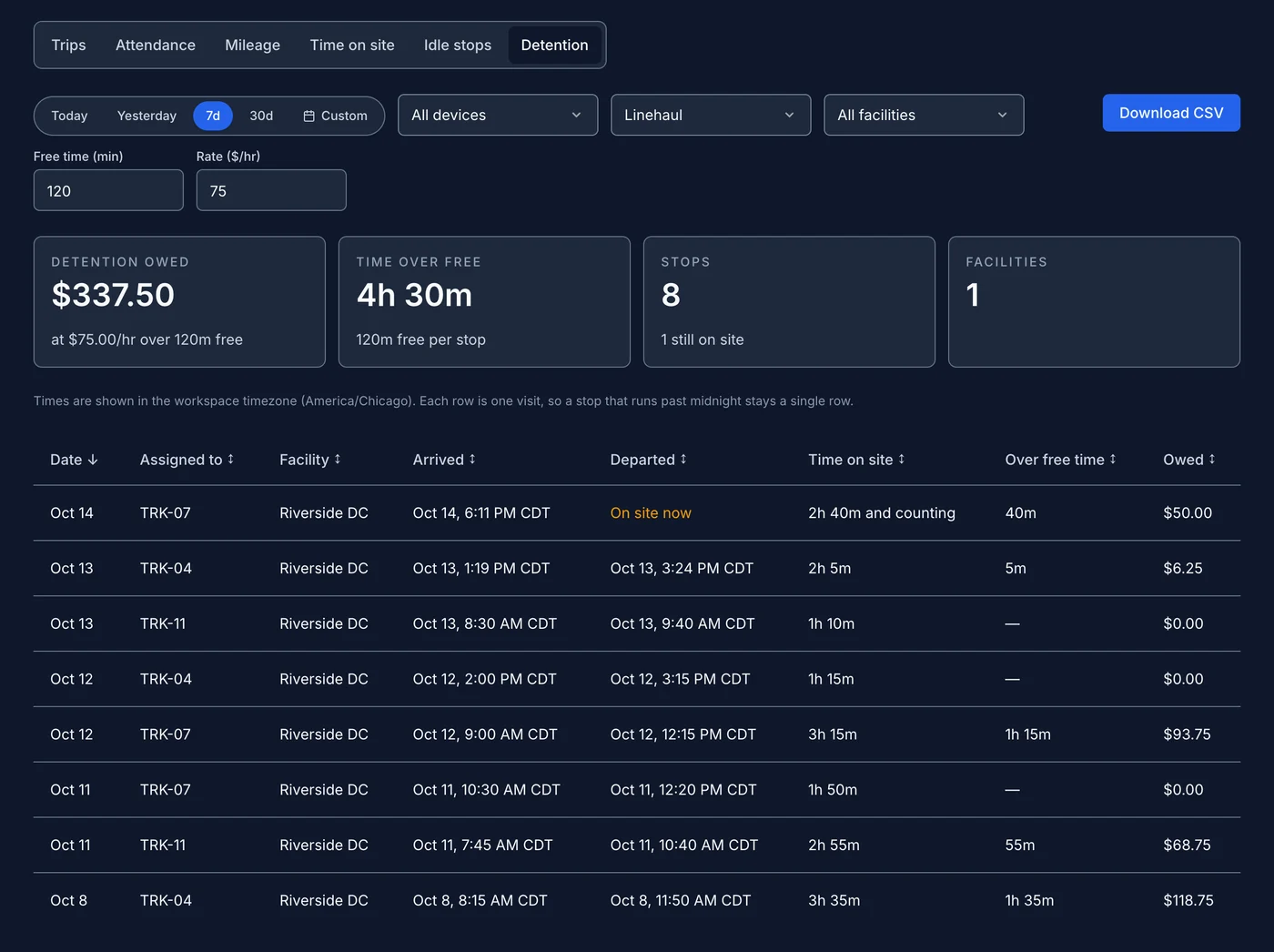
Task: Select the 7d time range
Action: pyautogui.click(x=213, y=116)
